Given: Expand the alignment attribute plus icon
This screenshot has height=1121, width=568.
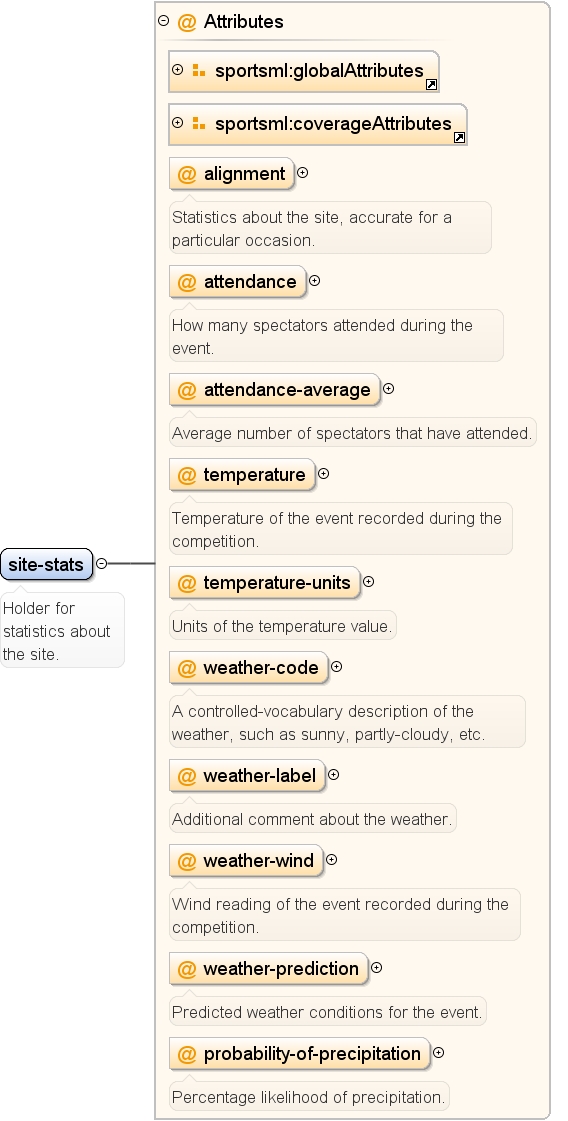Looking at the screenshot, I should [x=303, y=172].
